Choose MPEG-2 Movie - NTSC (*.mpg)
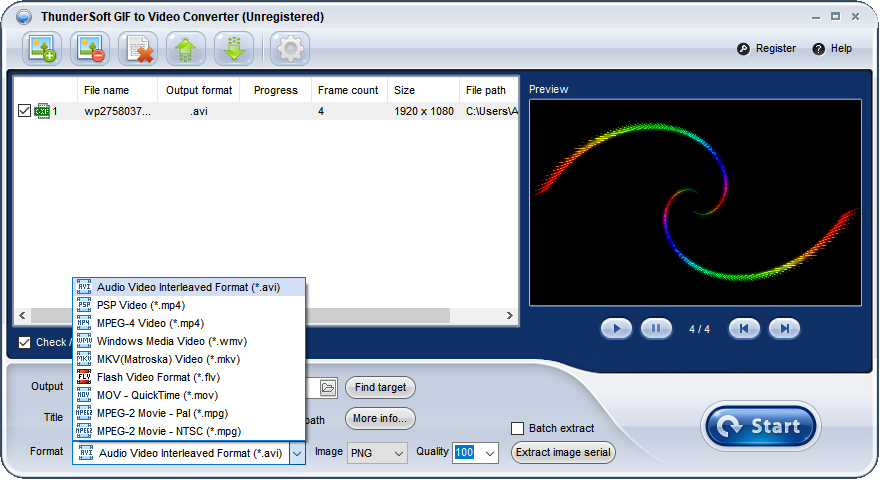The width and height of the screenshot is (880, 480). [x=189, y=431]
